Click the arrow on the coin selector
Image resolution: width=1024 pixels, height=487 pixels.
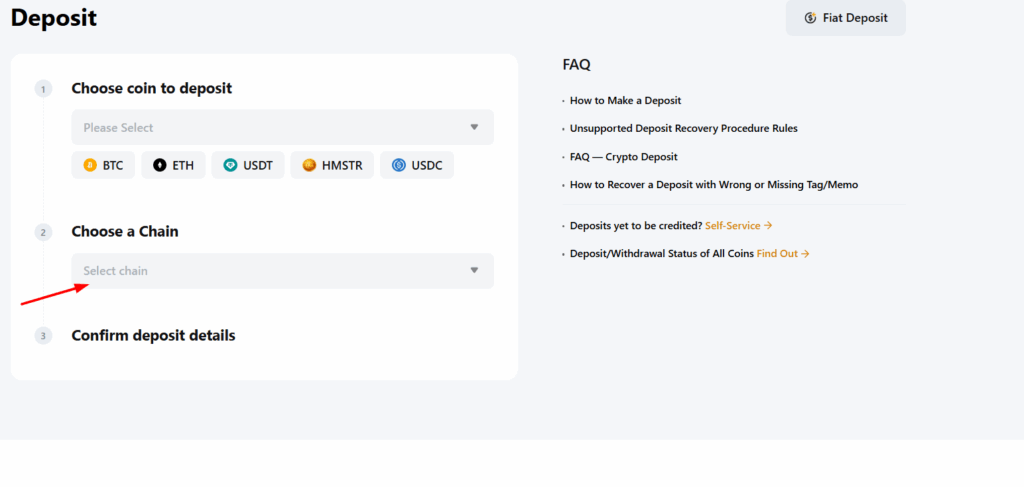(x=474, y=127)
